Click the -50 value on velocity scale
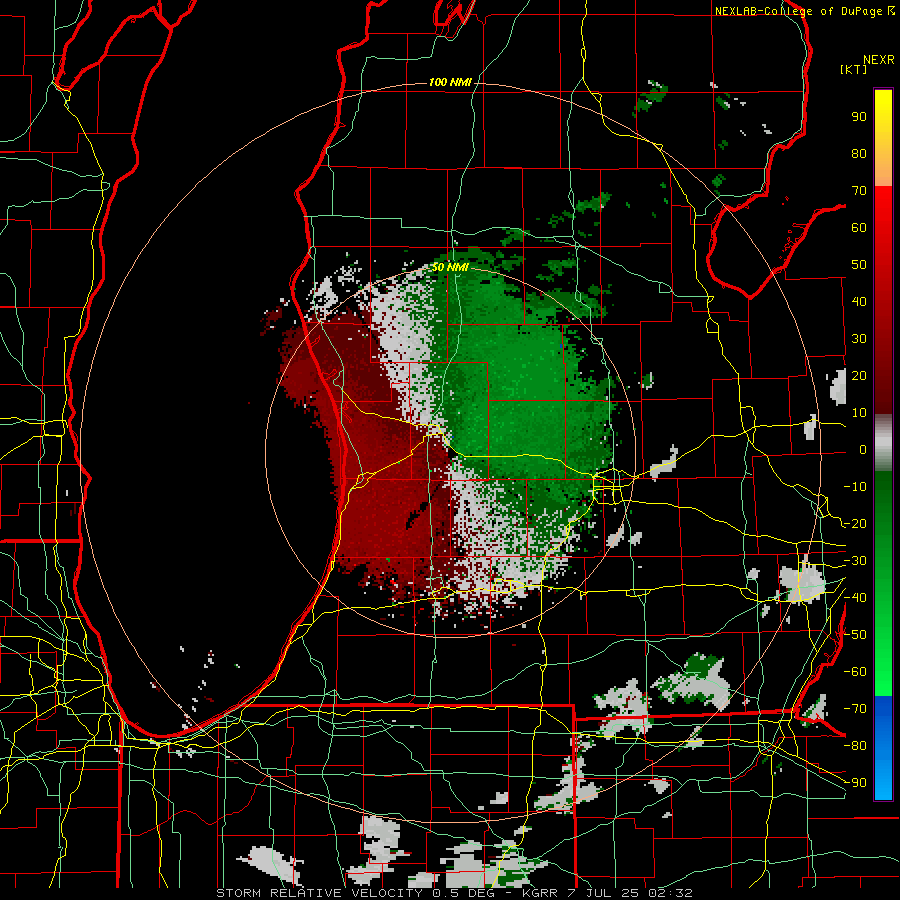900x900 pixels. (855, 635)
